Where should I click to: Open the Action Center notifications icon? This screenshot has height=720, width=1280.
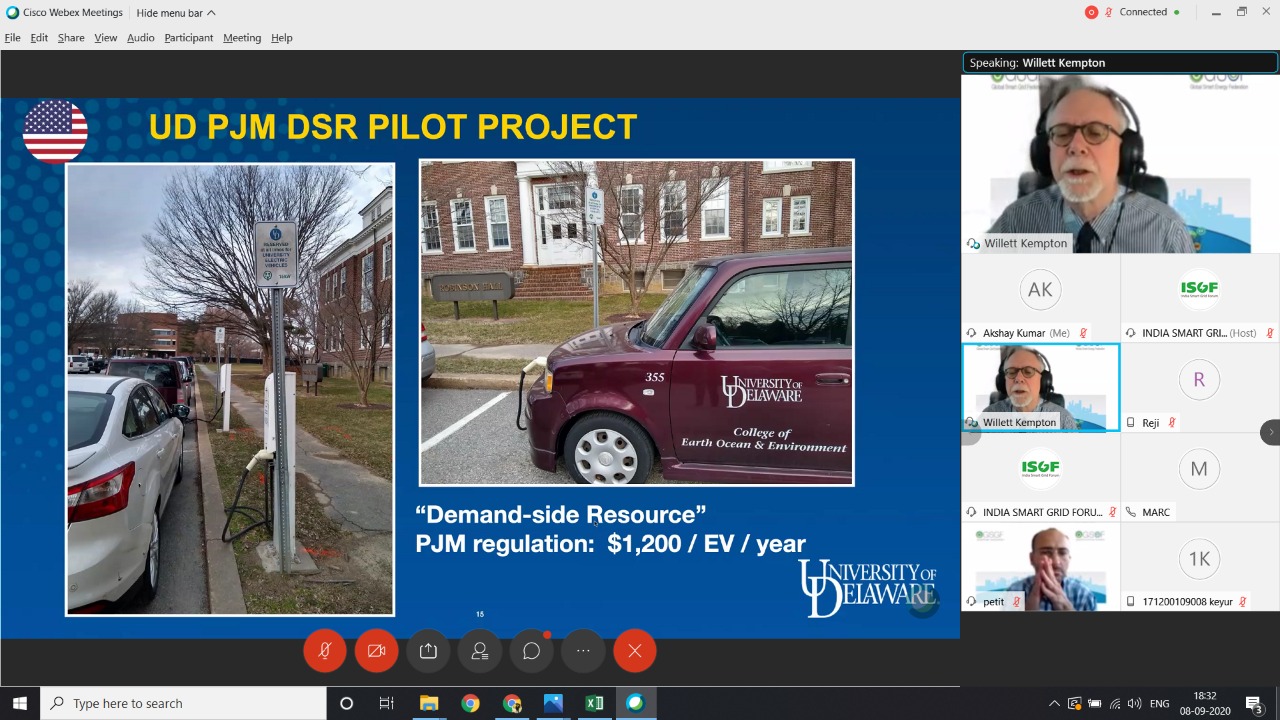point(1254,704)
